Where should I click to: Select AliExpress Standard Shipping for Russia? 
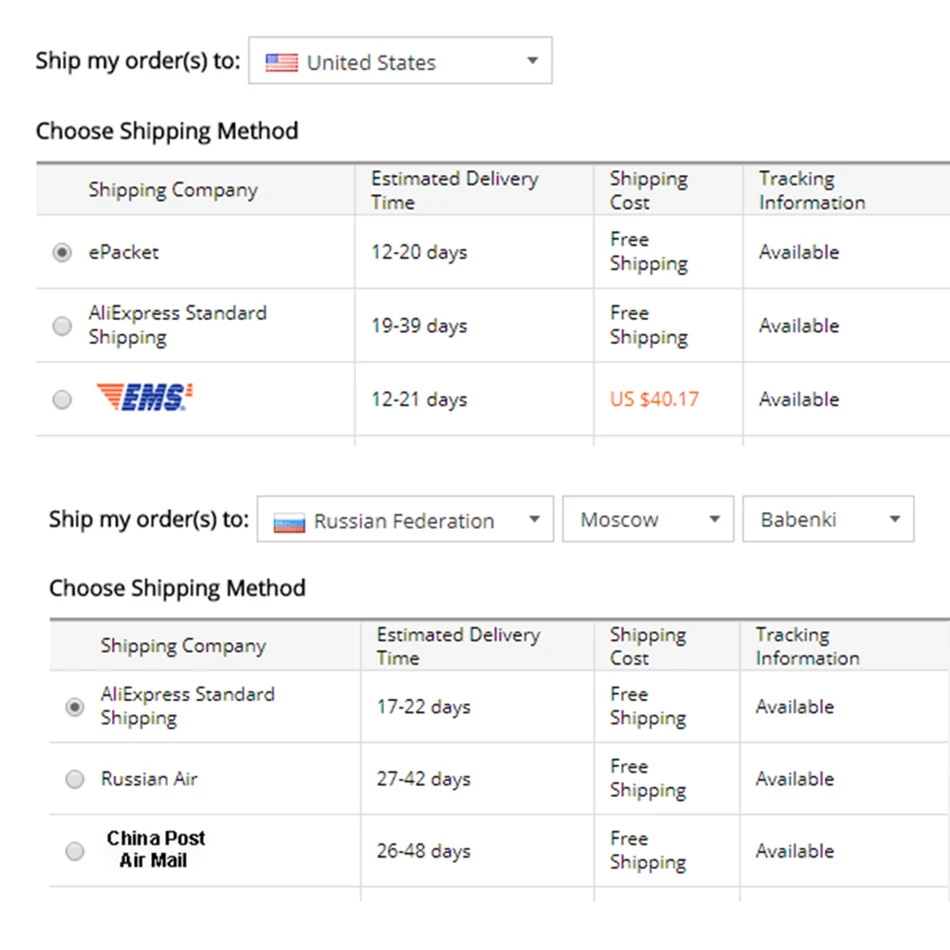tap(75, 707)
